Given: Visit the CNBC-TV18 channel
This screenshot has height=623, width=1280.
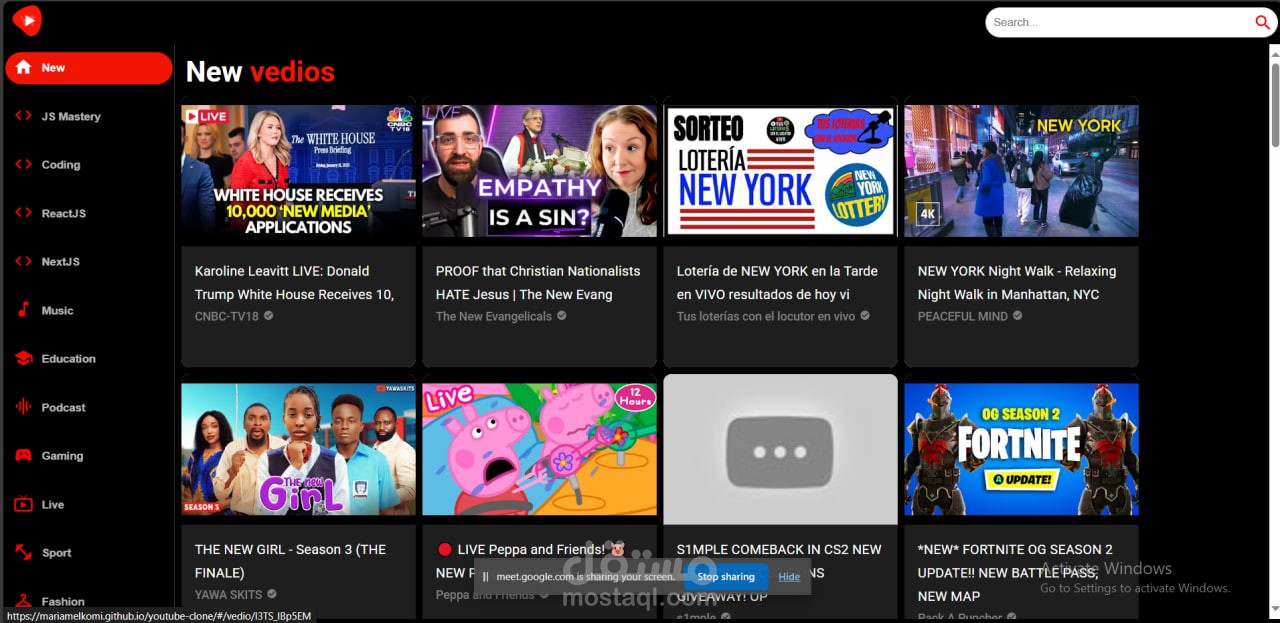Looking at the screenshot, I should click(x=226, y=316).
